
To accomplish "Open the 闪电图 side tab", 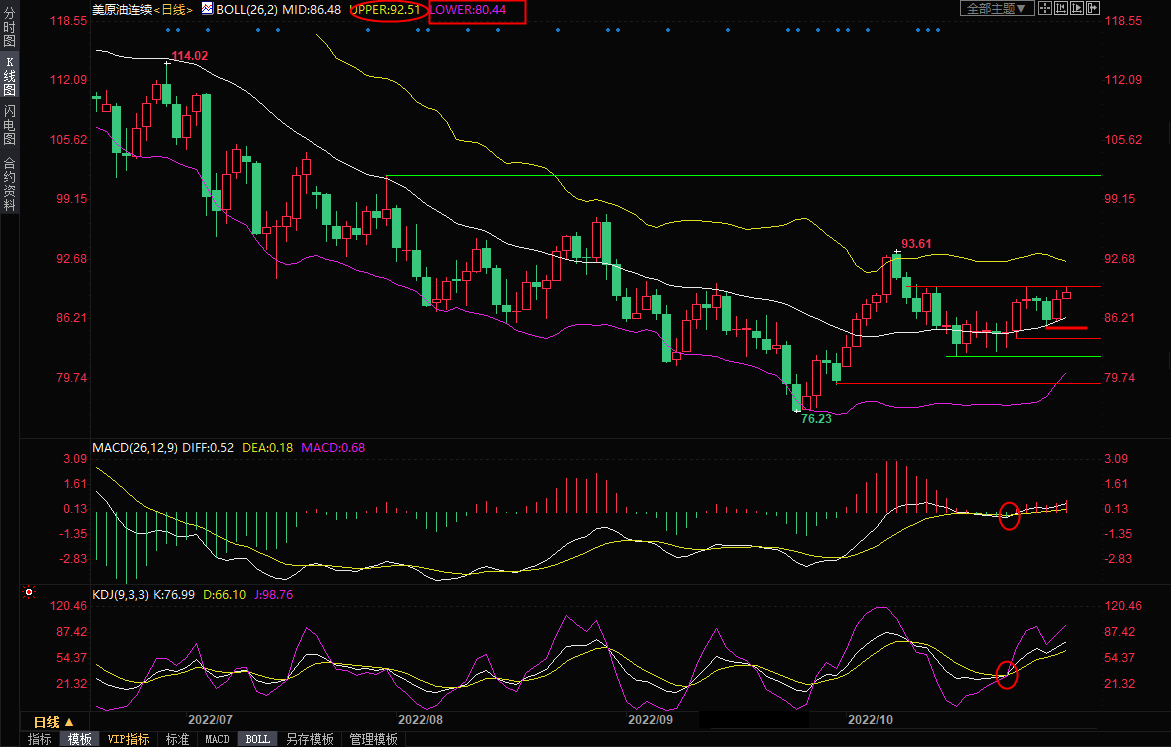I will tap(9, 125).
